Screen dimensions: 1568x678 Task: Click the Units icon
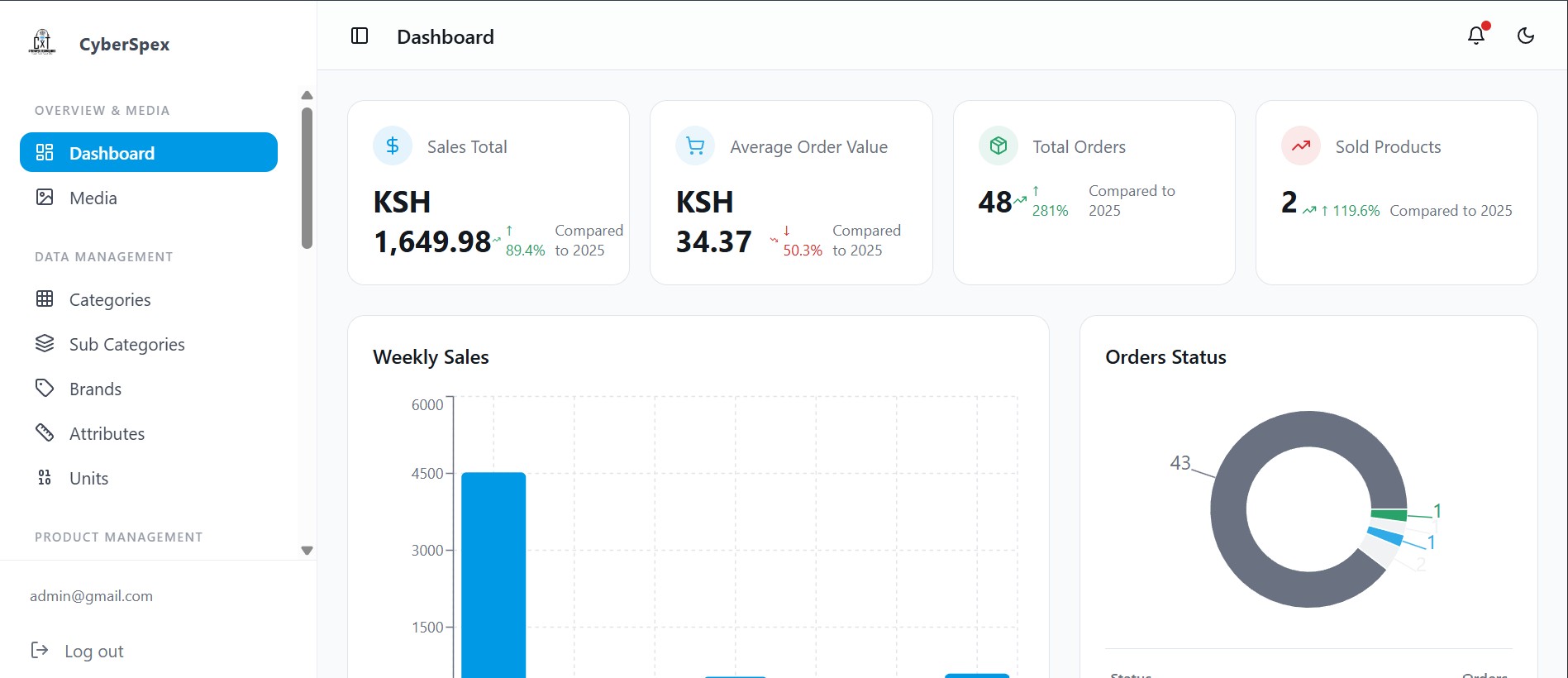(x=45, y=477)
